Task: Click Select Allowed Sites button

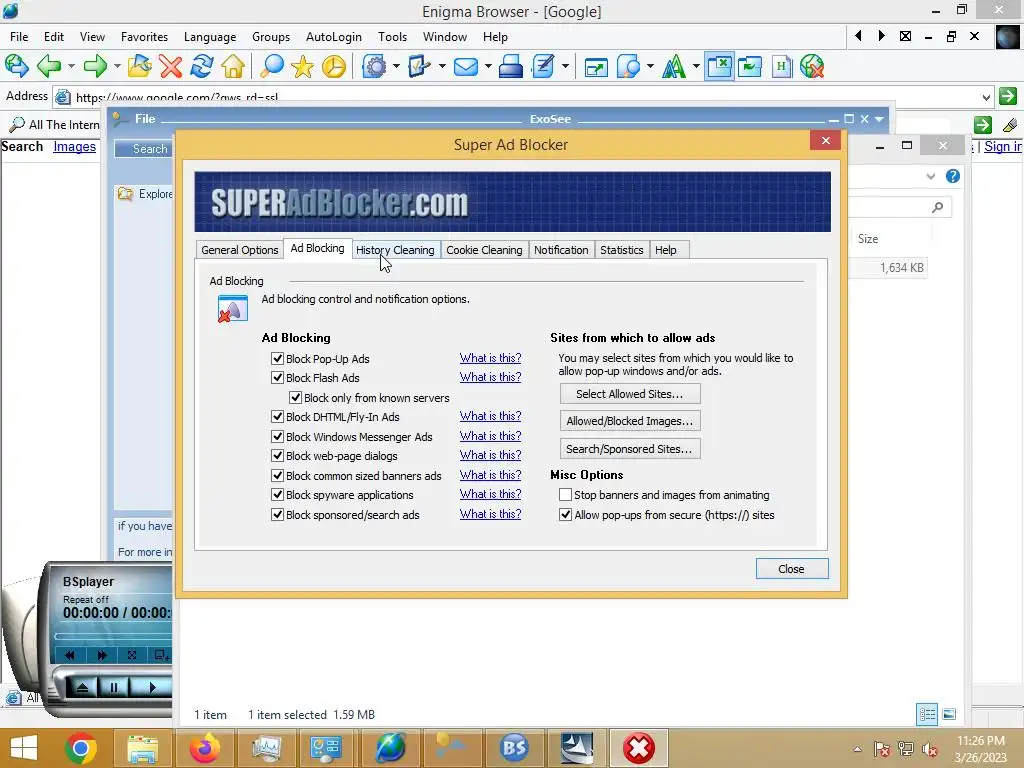Action: (630, 394)
